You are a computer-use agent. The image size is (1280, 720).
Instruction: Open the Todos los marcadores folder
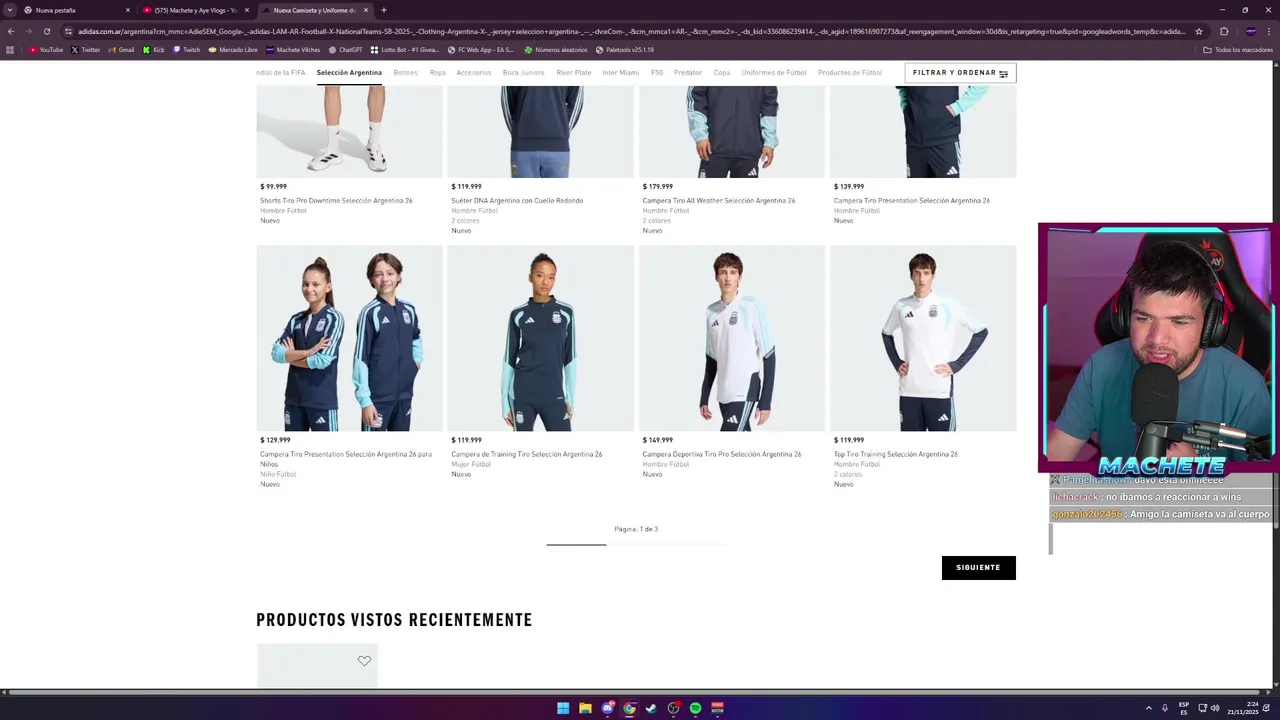[x=1238, y=49]
